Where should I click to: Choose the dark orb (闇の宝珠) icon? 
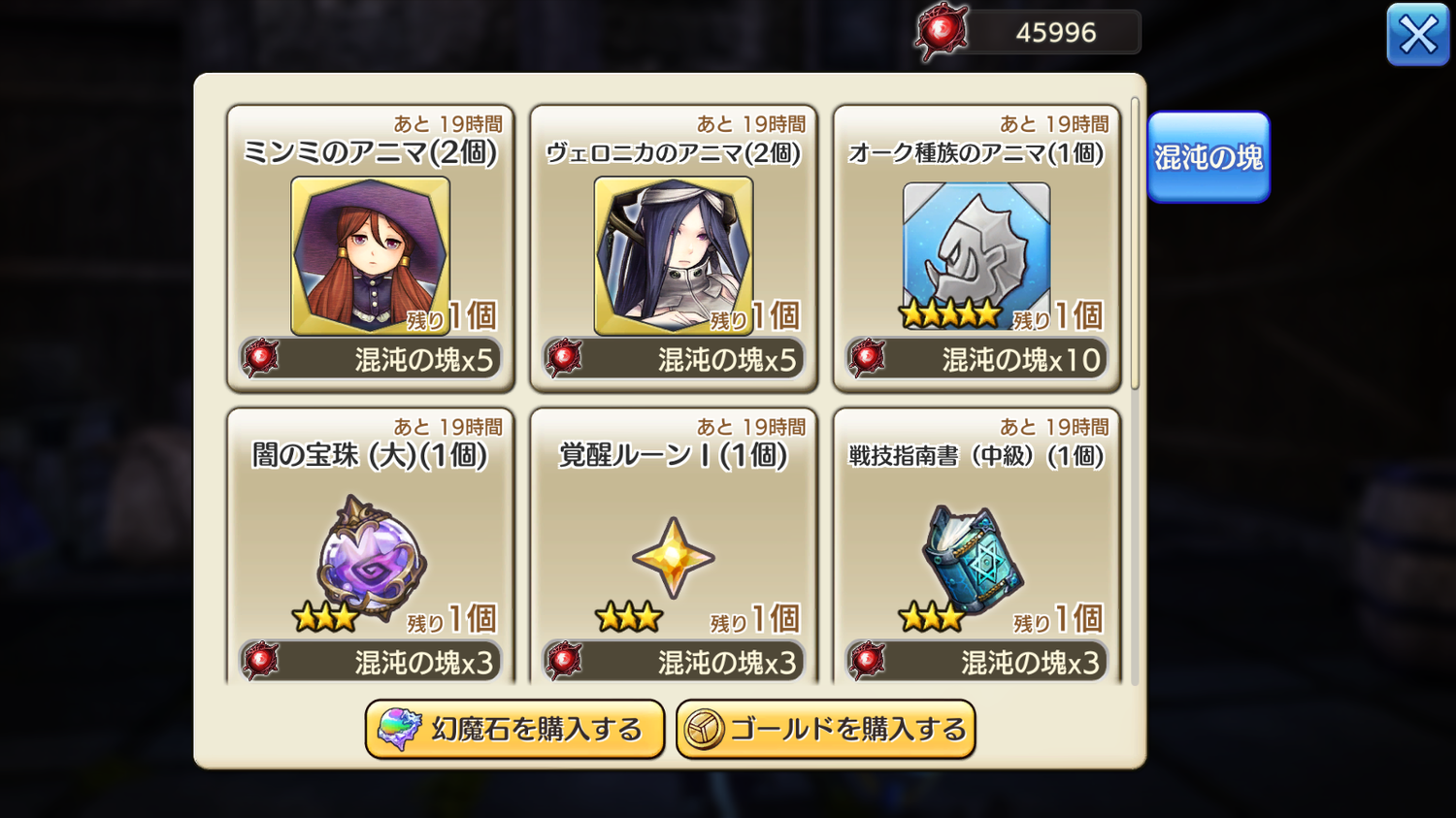click(372, 555)
